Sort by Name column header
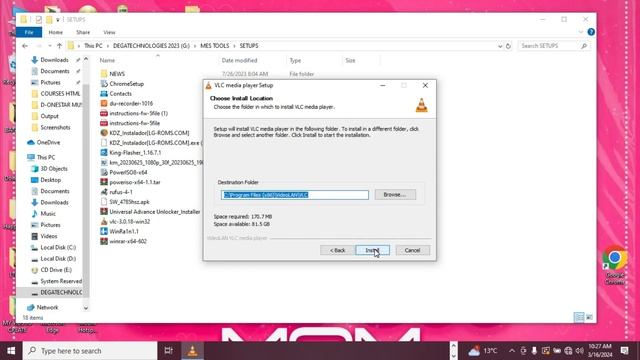Viewport: 640px width, 360px height. (x=107, y=60)
